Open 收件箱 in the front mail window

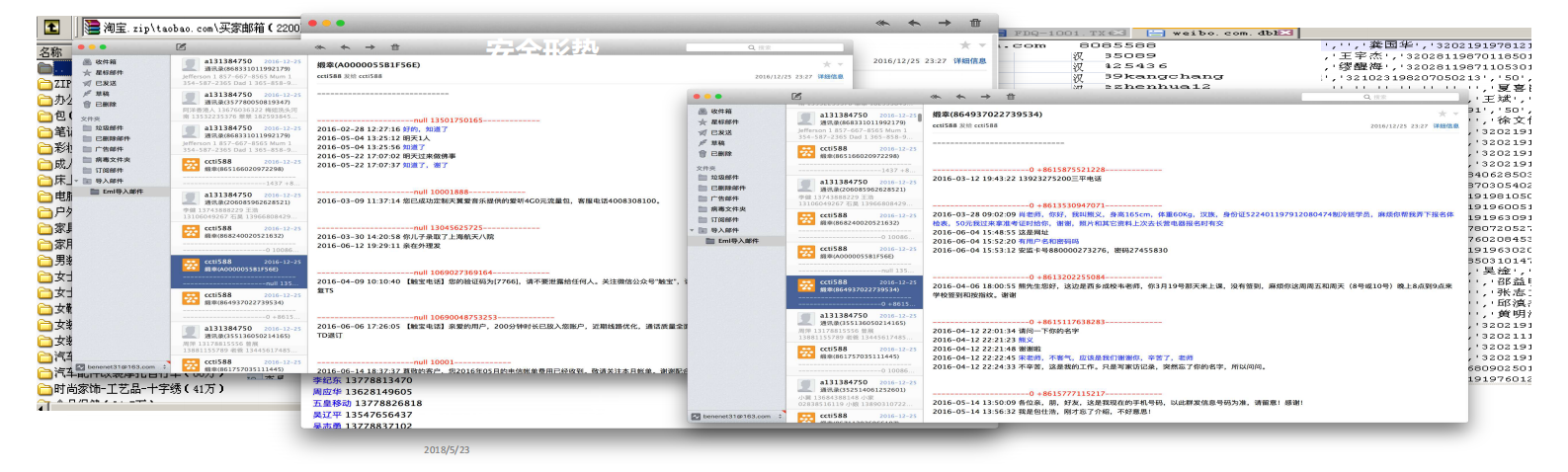coord(722,112)
